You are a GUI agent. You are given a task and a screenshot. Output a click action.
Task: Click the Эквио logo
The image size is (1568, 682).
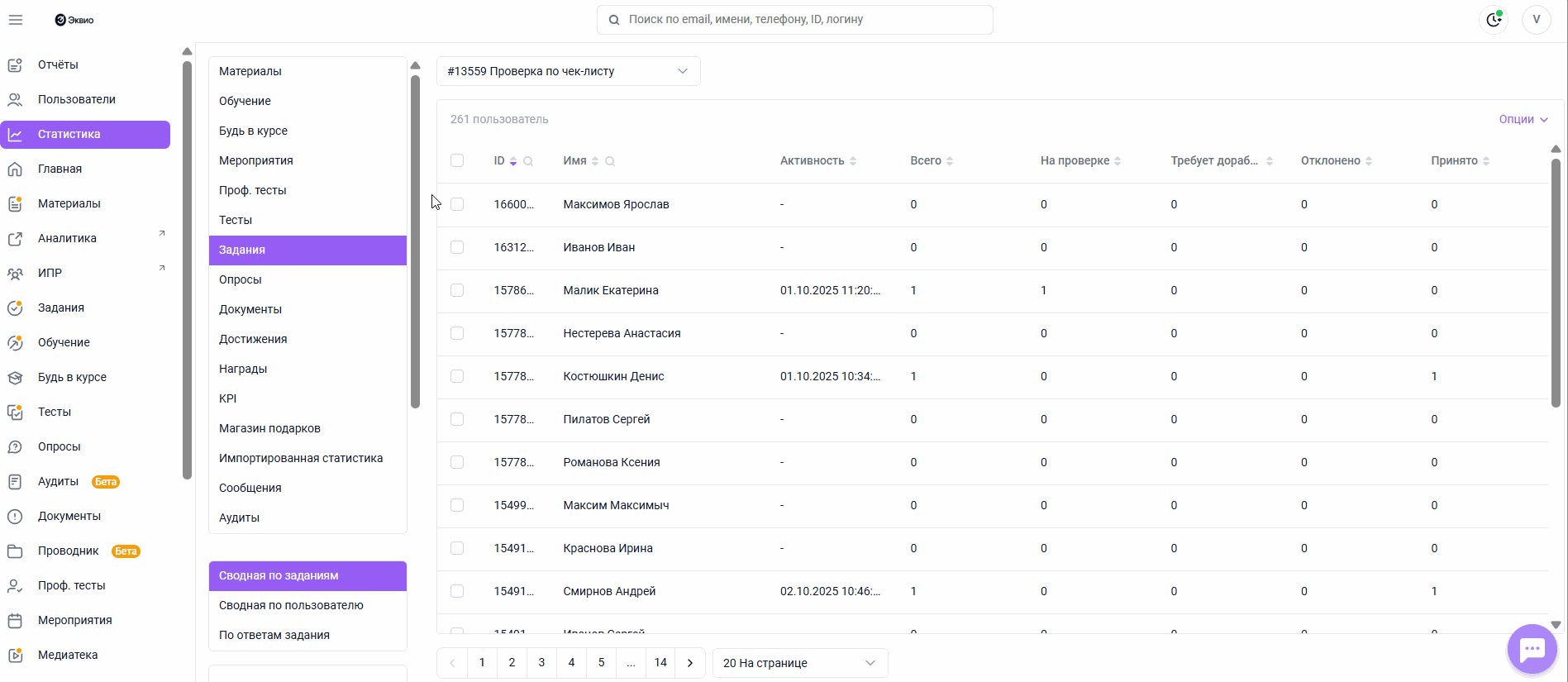74,20
